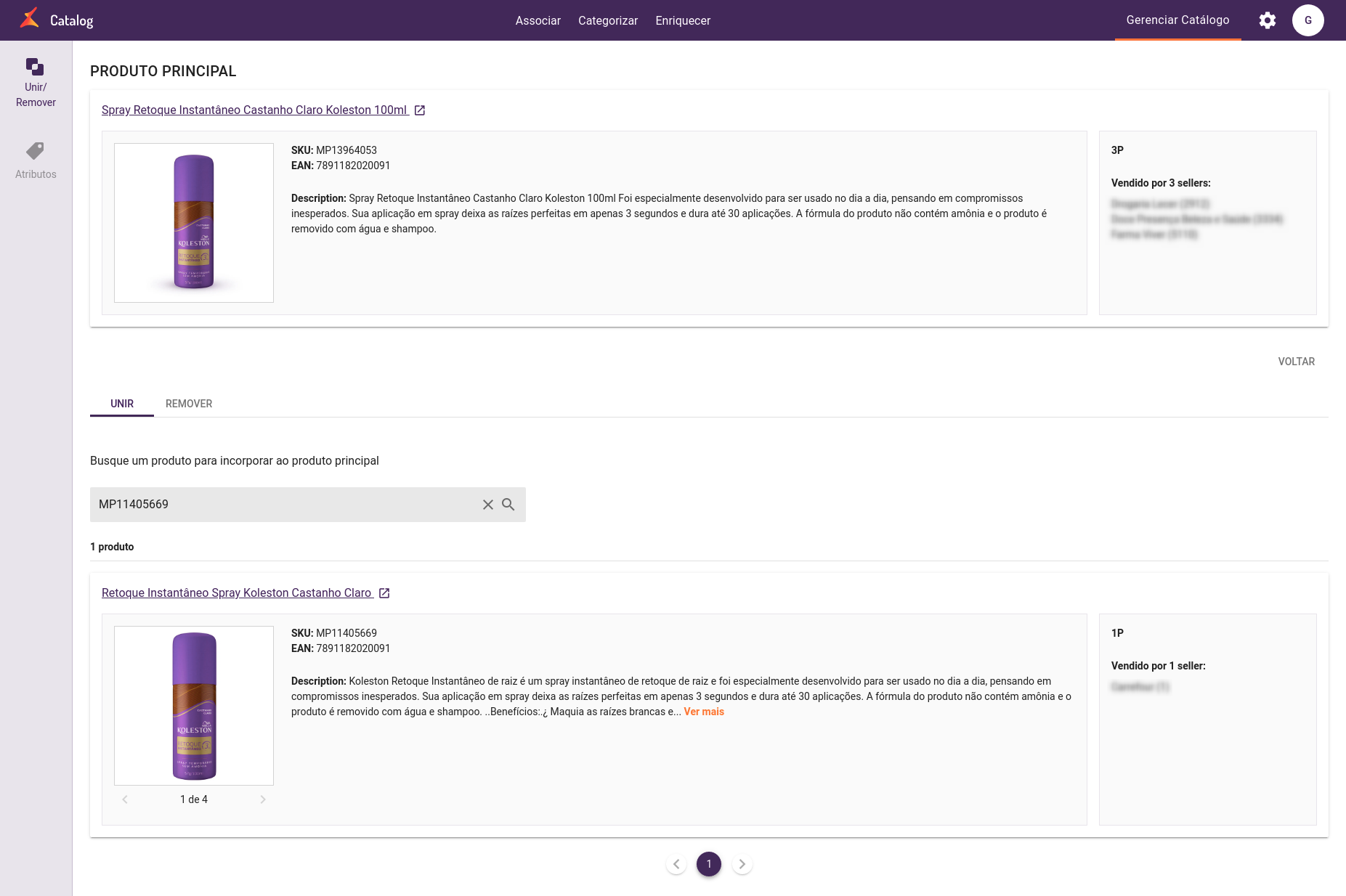Open Retoque Instantâneo Spray Koleston link
This screenshot has height=896, width=1346.
click(x=237, y=593)
